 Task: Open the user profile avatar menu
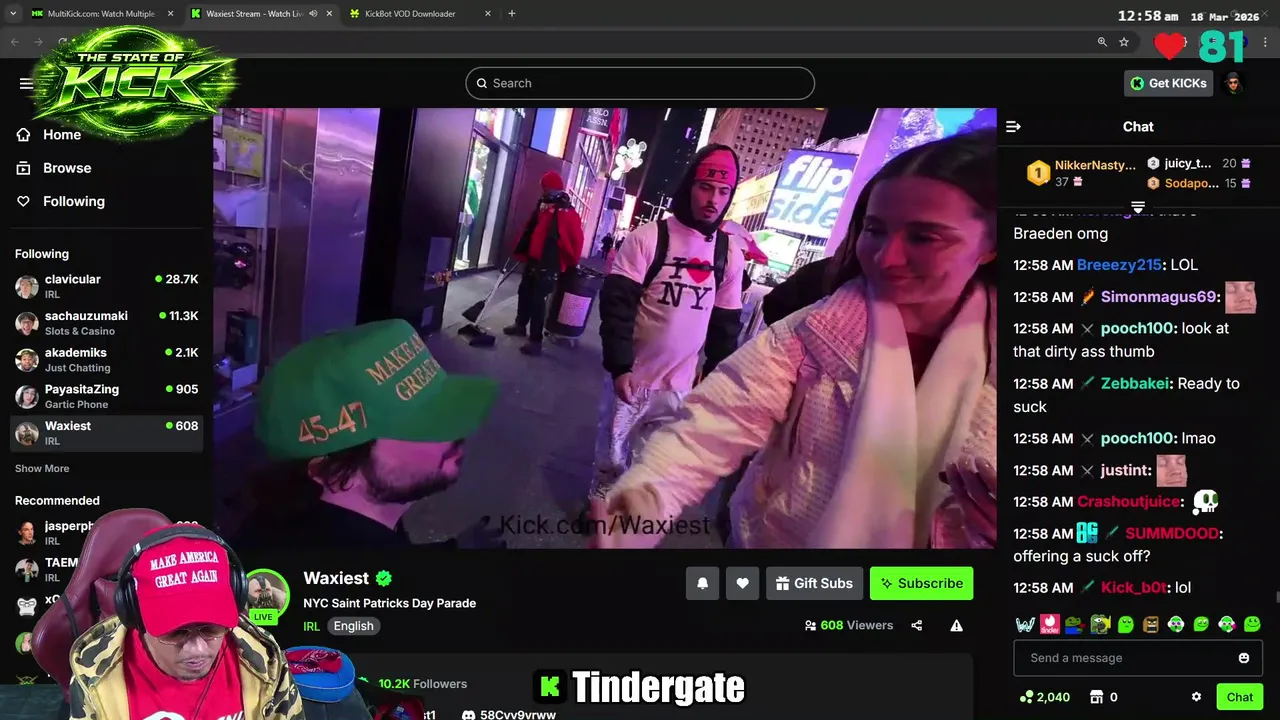point(1234,83)
